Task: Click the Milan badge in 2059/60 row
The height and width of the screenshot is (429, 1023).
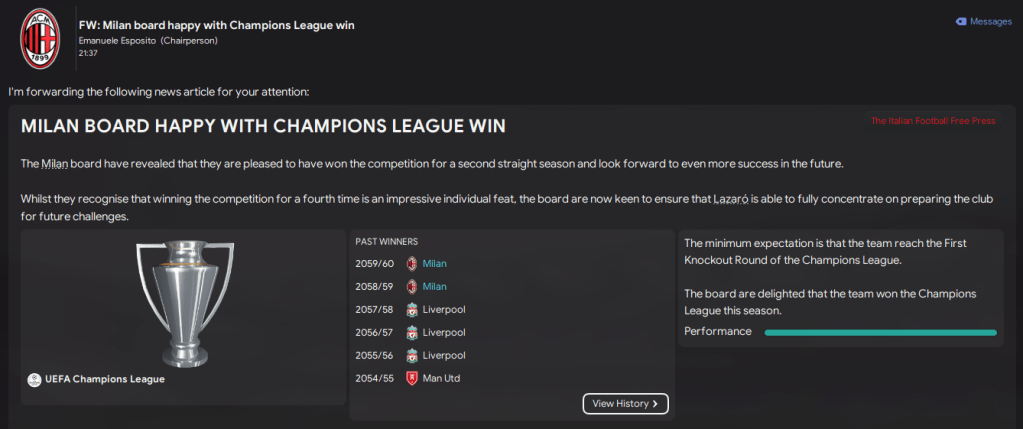Action: 411,264
